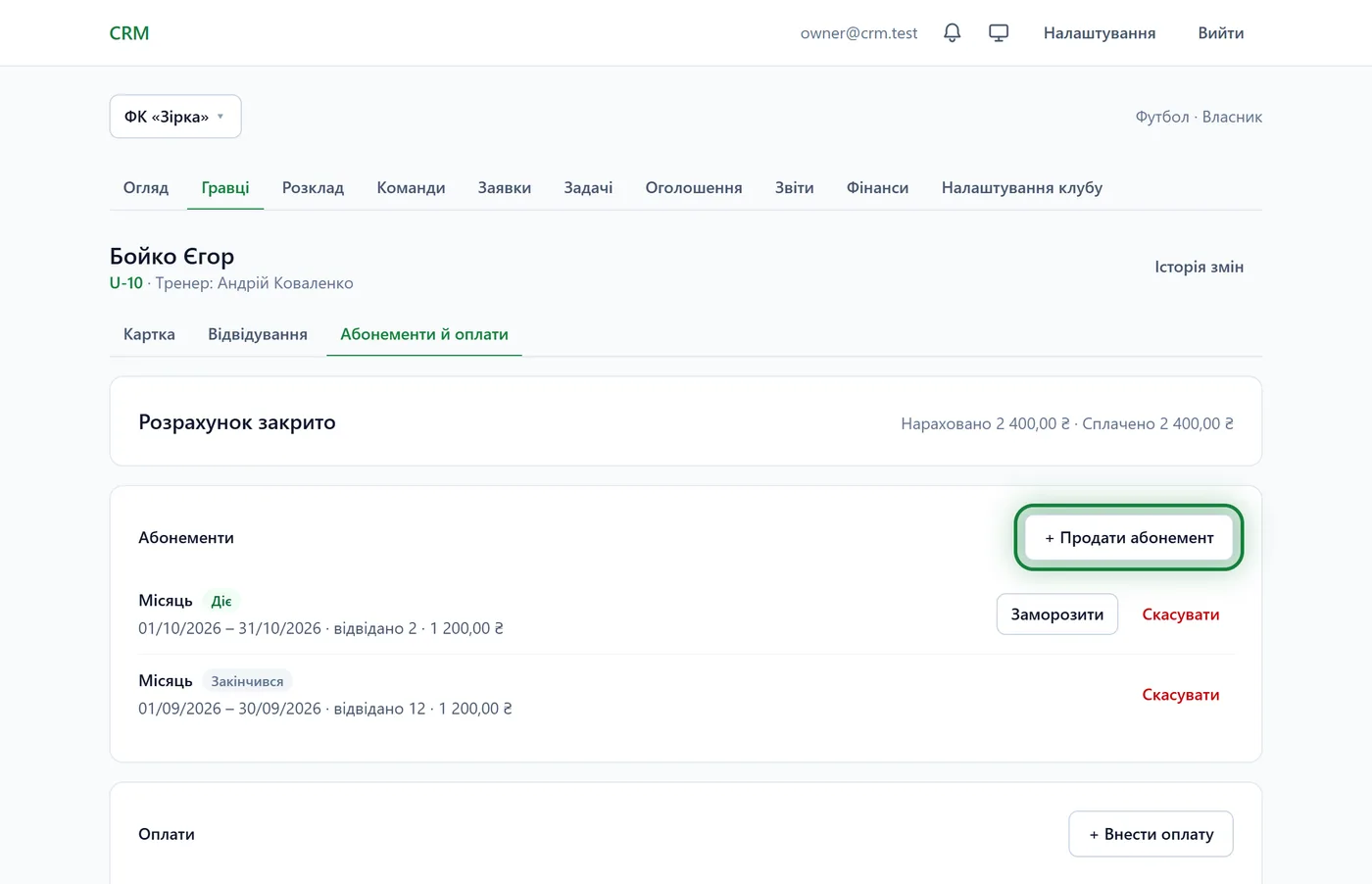Select the Гравці tab
Viewport: 1372px width, 884px height.
click(225, 187)
